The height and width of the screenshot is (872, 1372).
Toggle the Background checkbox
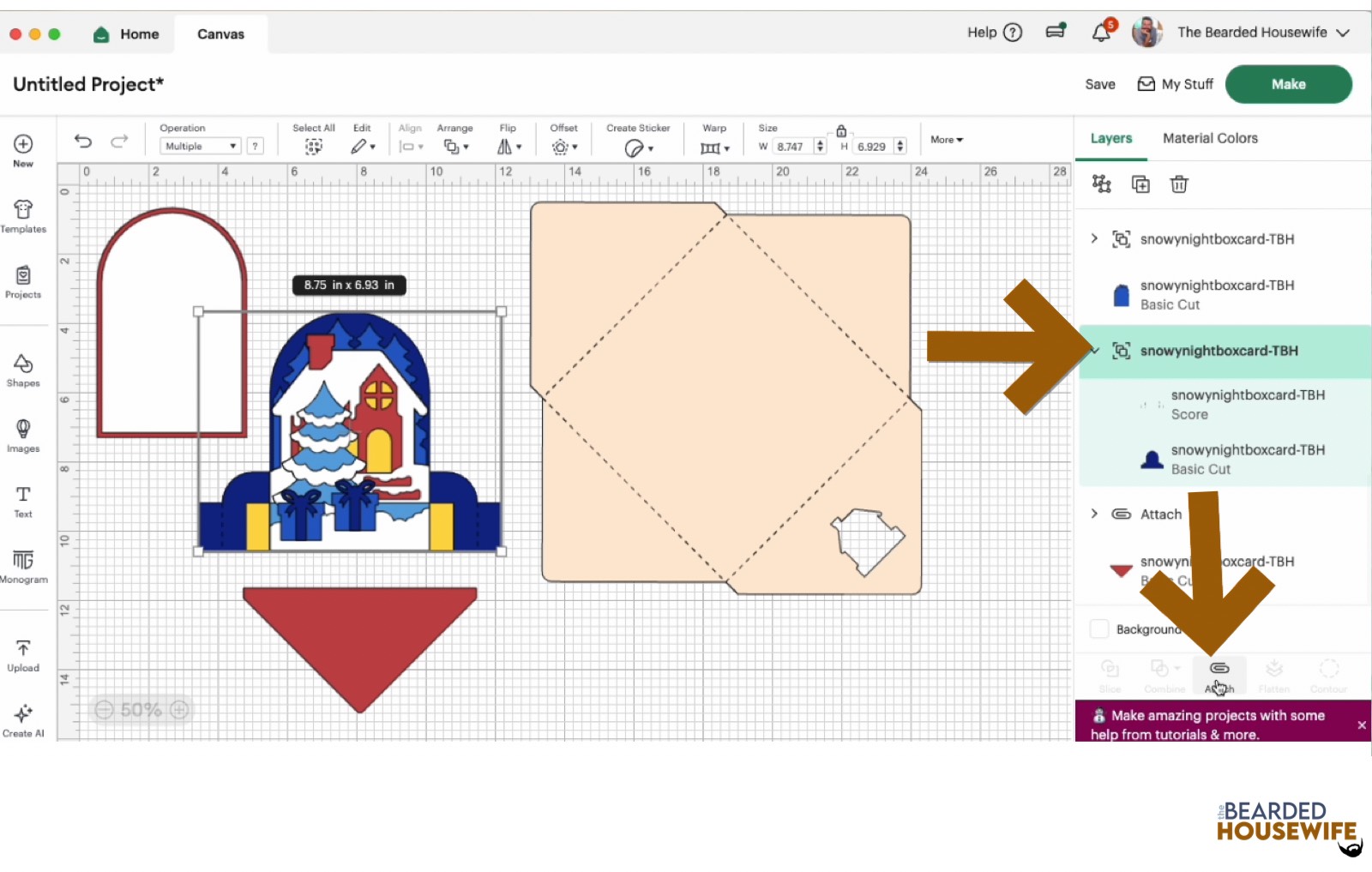pos(1099,628)
